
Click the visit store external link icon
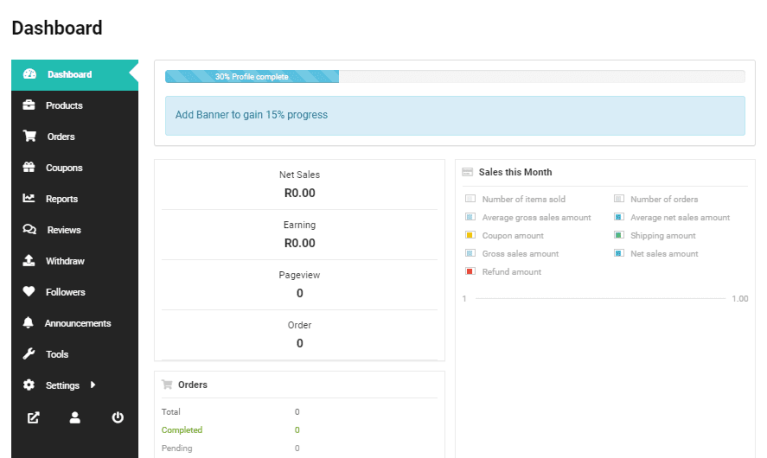pos(33,418)
